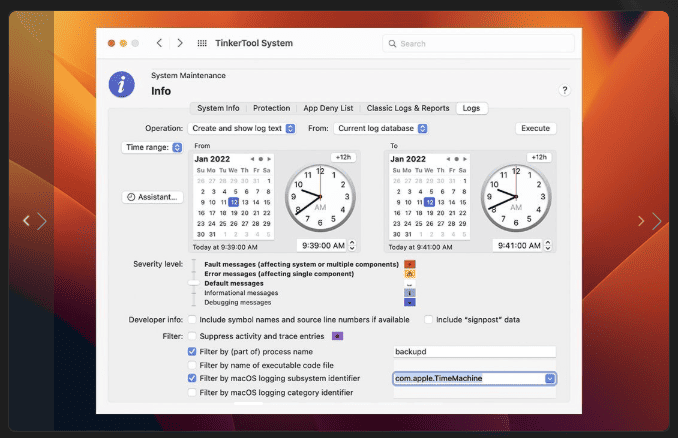678x438 pixels.
Task: Switch to Classic Logs & Reports tab
Action: (x=408, y=108)
